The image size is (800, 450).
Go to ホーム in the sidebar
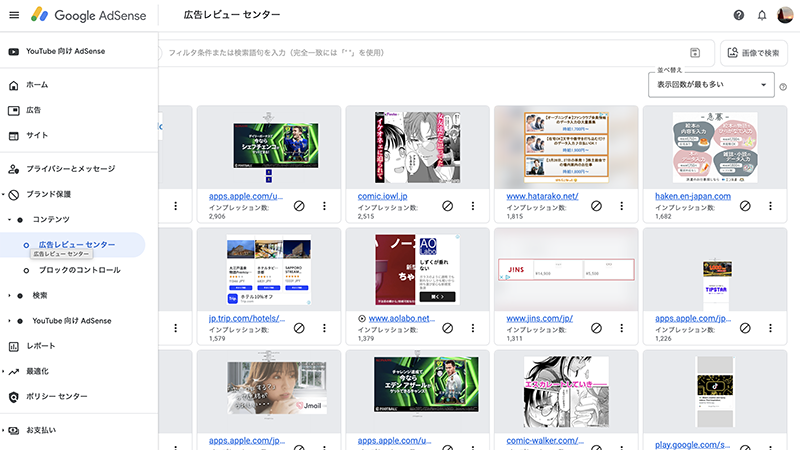pos(37,85)
